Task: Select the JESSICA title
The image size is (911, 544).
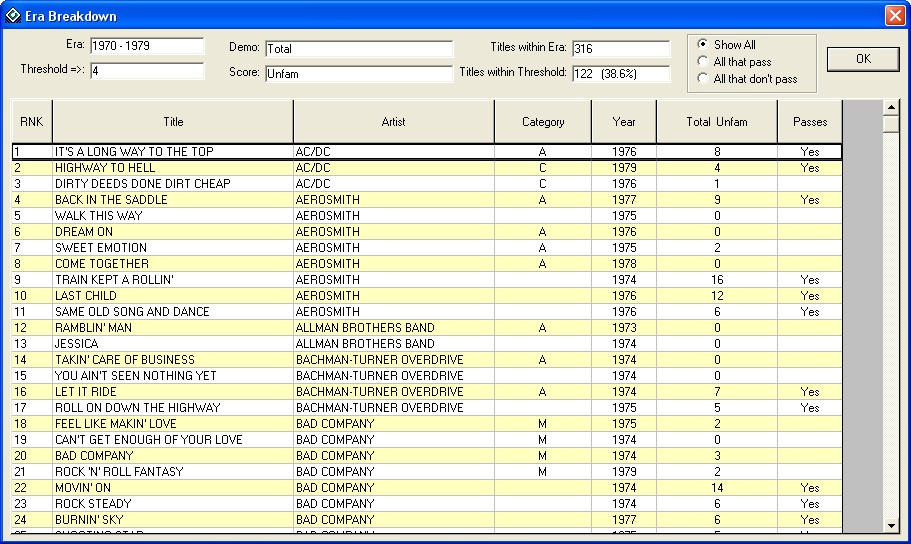Action: point(76,343)
